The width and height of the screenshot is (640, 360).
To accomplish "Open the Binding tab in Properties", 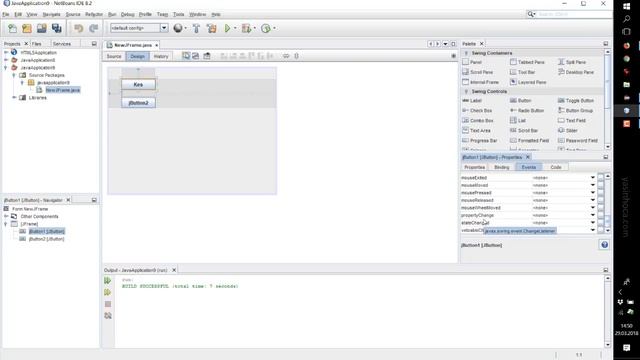I will click(x=502, y=167).
